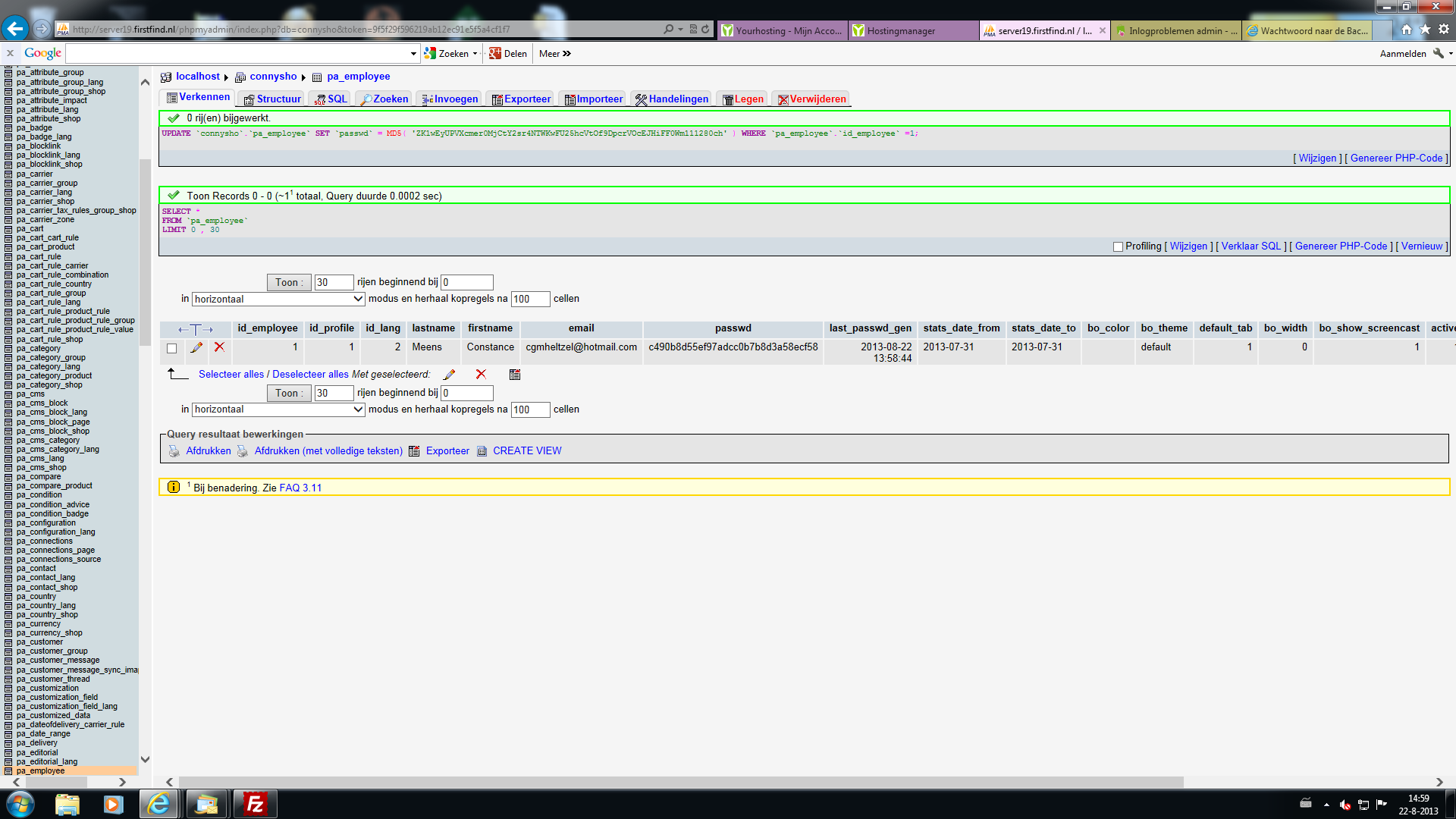The image size is (1456, 819).
Task: Tick the checkbox for employee row 1
Action: [172, 348]
